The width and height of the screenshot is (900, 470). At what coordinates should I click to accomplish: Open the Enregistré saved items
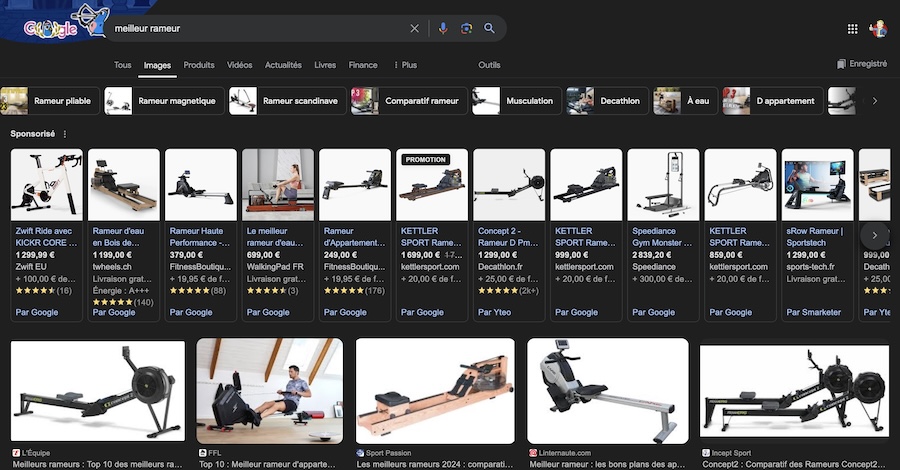point(862,64)
